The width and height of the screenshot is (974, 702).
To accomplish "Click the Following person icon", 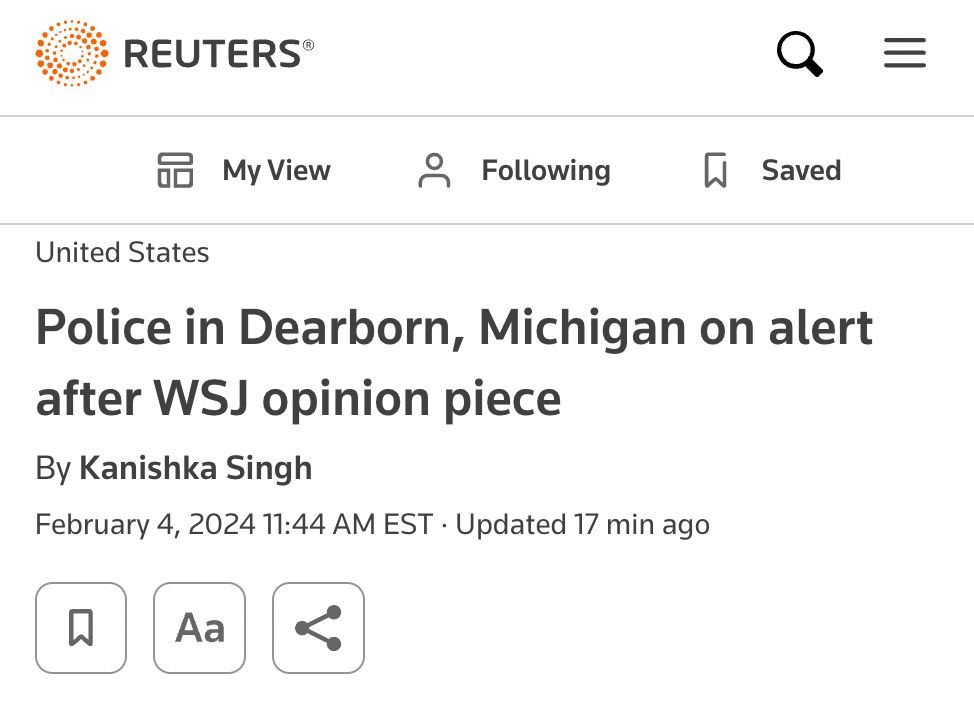I will pos(434,171).
